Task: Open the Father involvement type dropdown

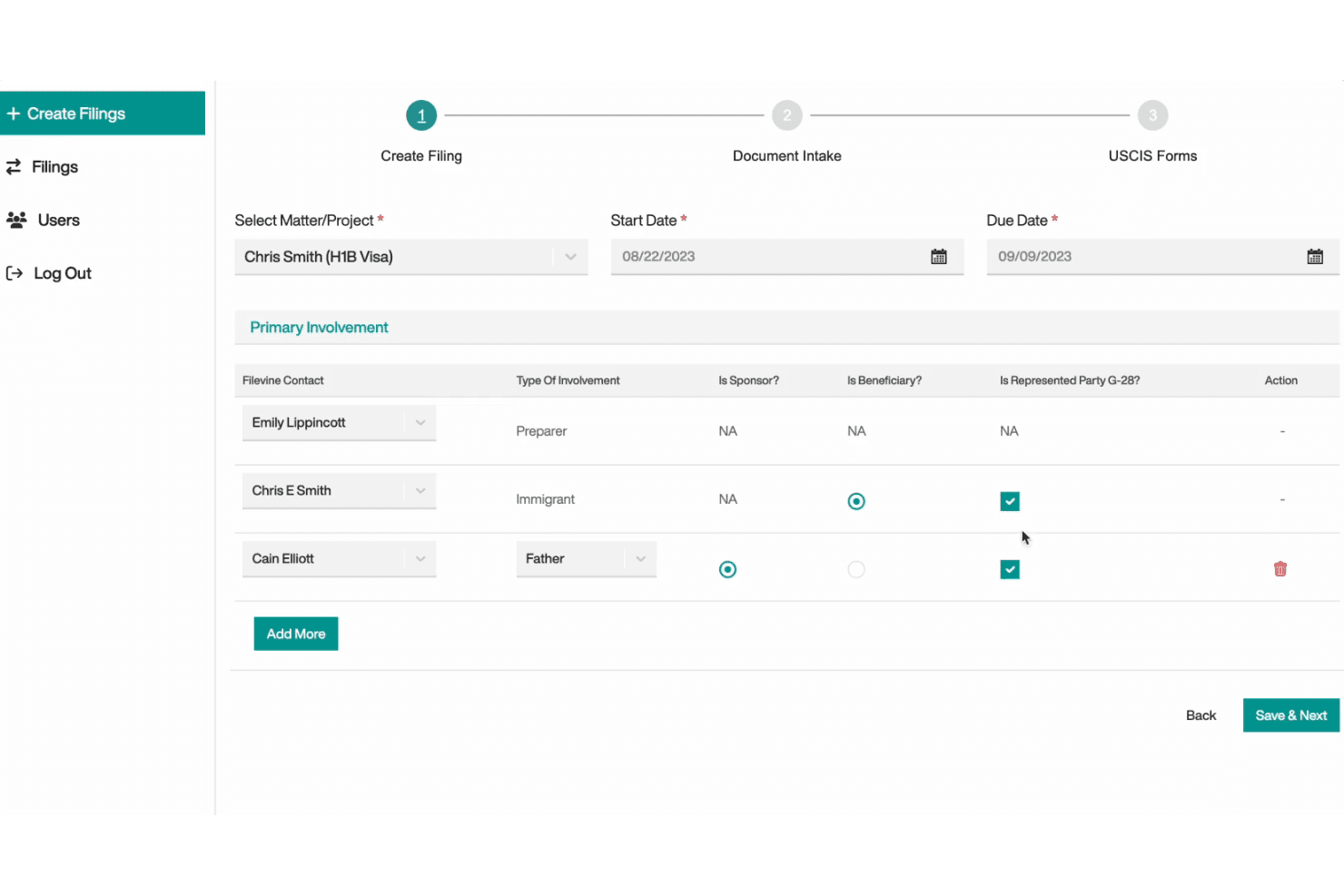Action: point(586,559)
